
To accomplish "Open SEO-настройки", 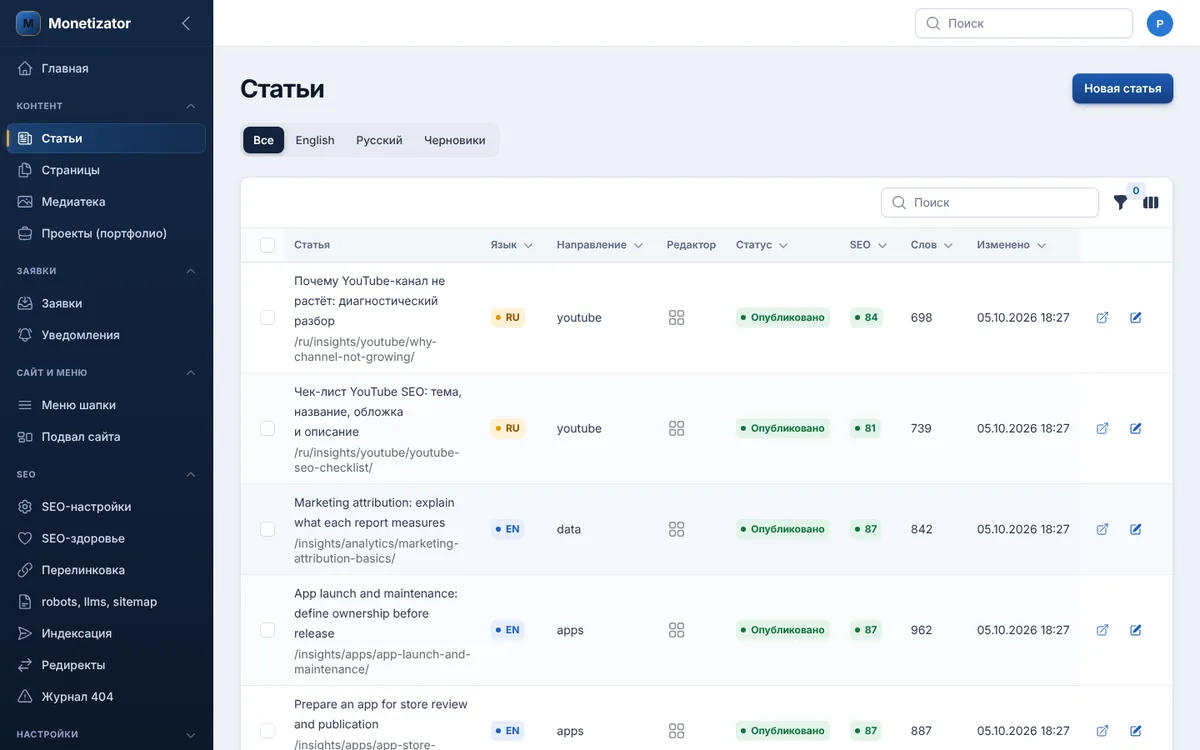I will pyautogui.click(x=106, y=507).
